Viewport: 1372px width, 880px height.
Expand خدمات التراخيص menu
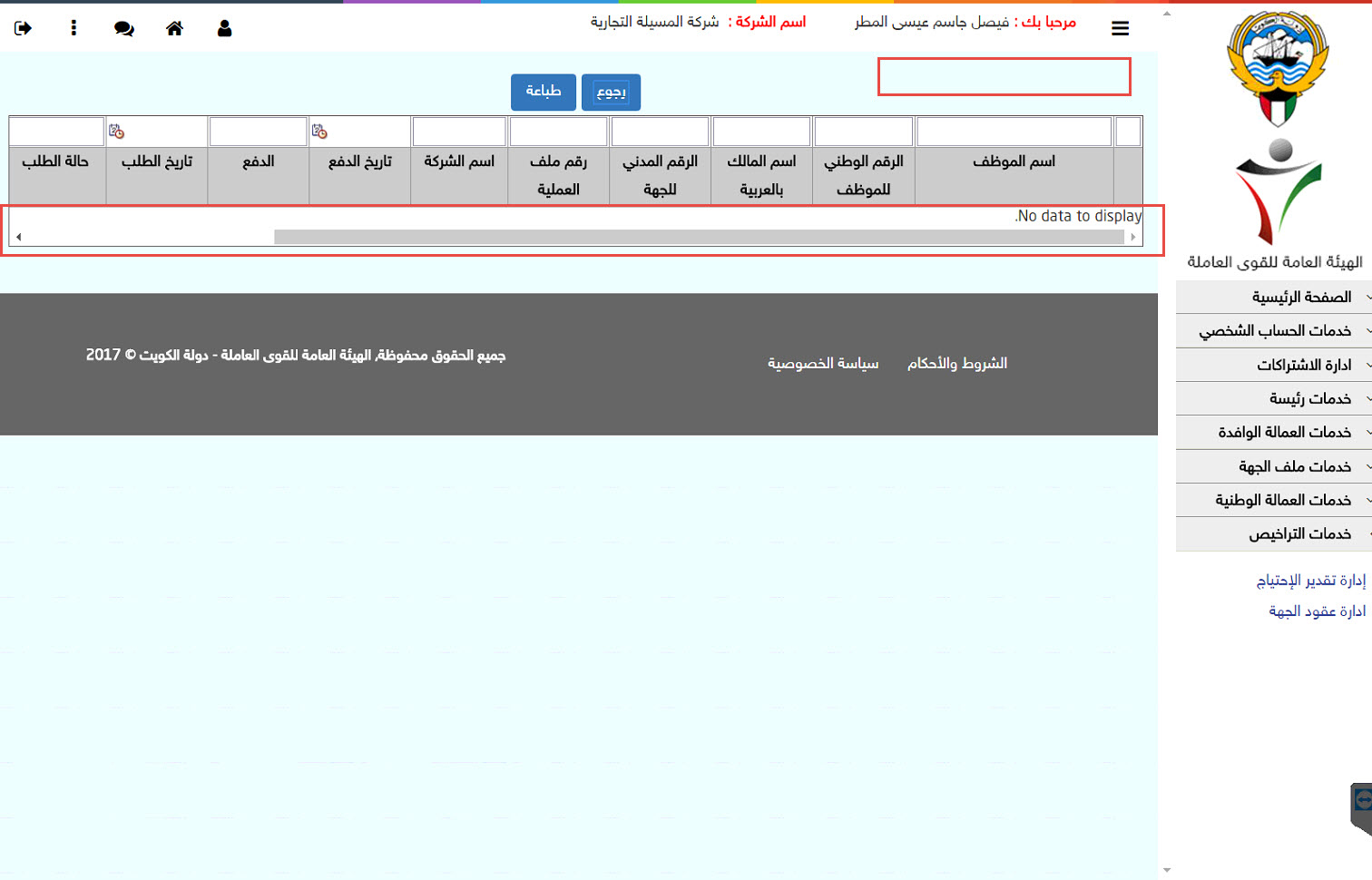pos(1274,533)
